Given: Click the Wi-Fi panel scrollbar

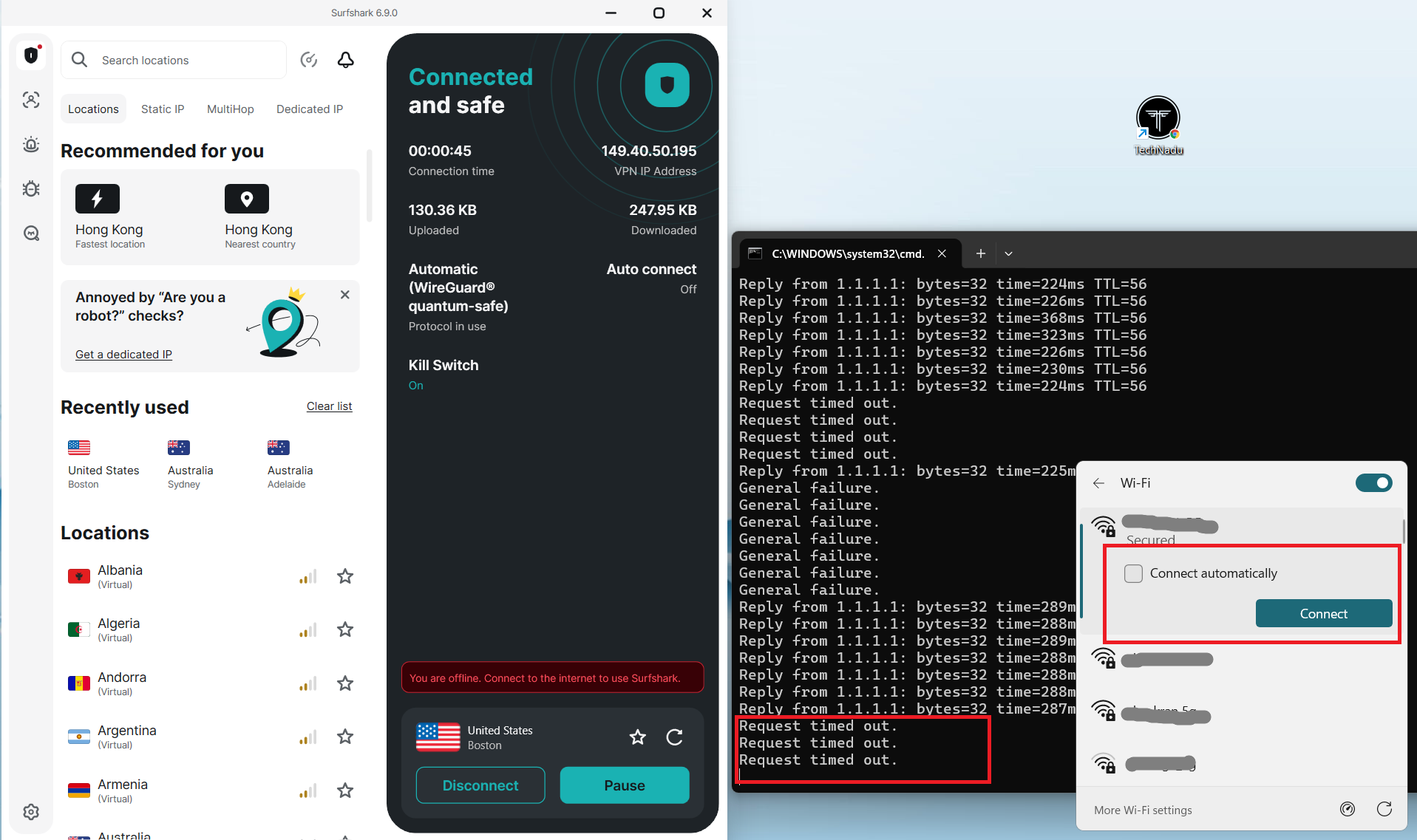Looking at the screenshot, I should coord(1403,532).
